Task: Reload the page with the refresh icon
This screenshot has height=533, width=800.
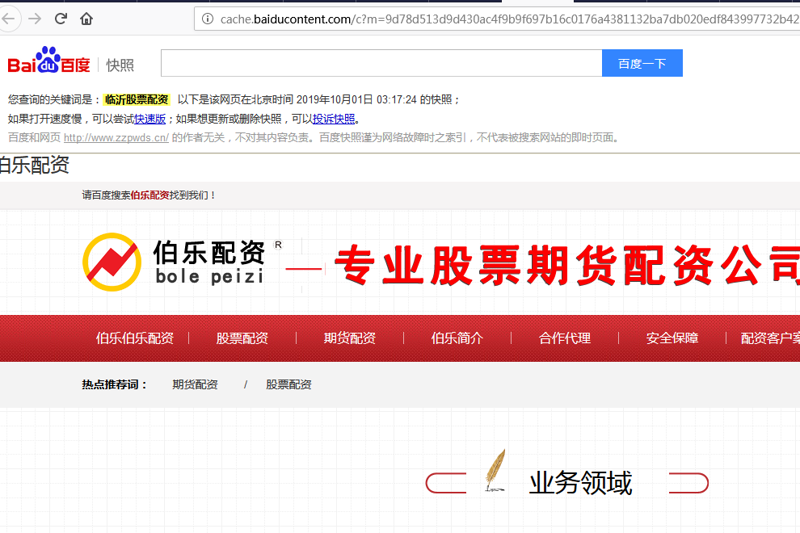Action: [61, 19]
